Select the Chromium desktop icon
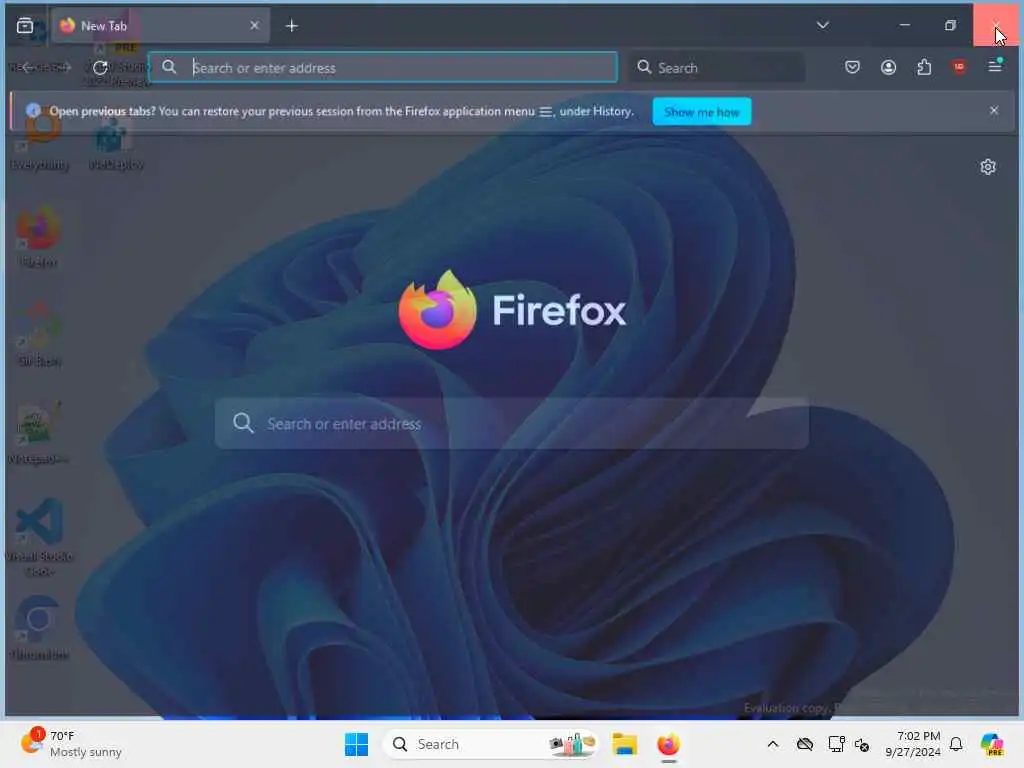This screenshot has height=768, width=1024. pos(39,628)
